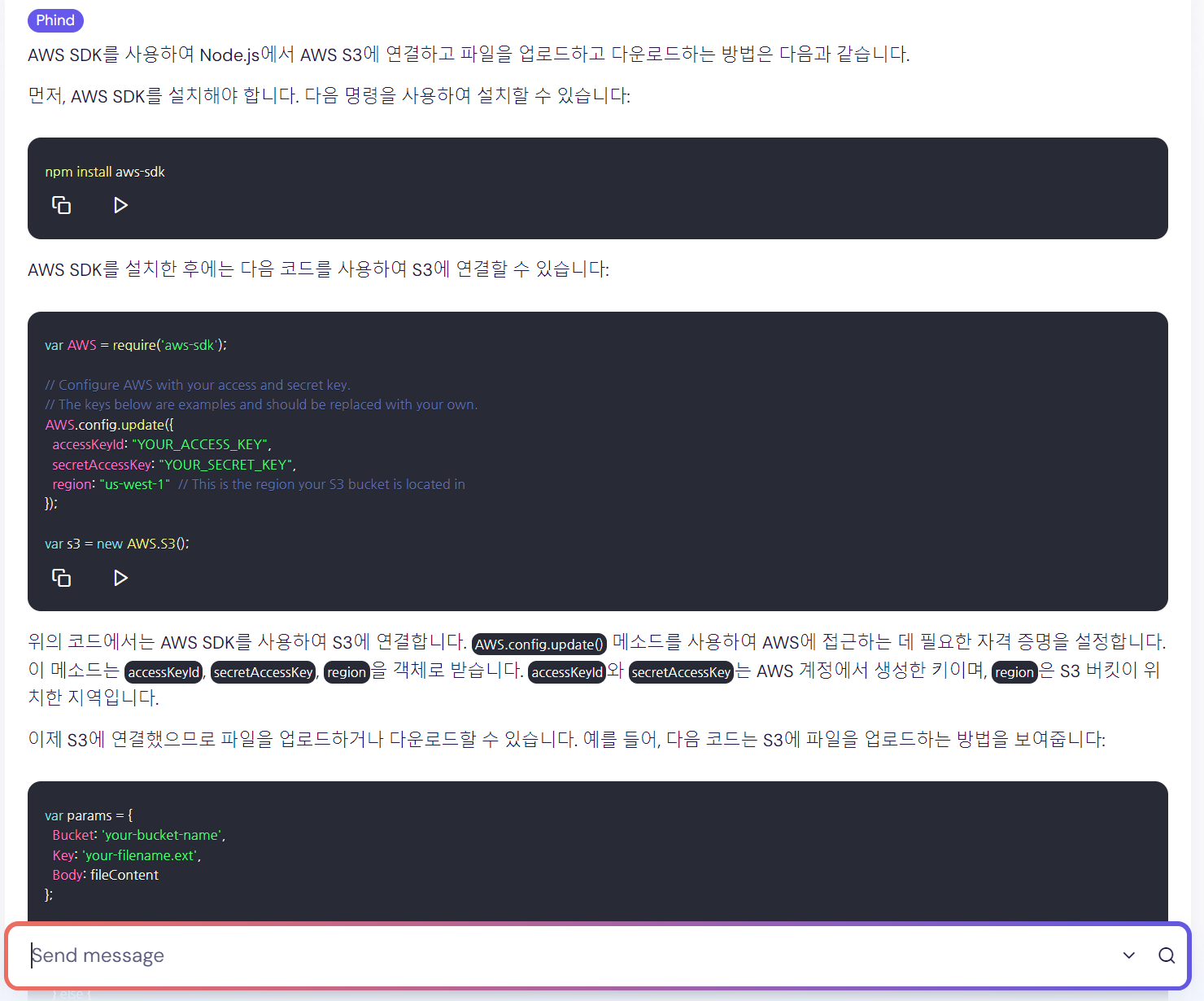Click the 'your-bucket-name' string
The width and height of the screenshot is (1204, 1001).
(162, 835)
